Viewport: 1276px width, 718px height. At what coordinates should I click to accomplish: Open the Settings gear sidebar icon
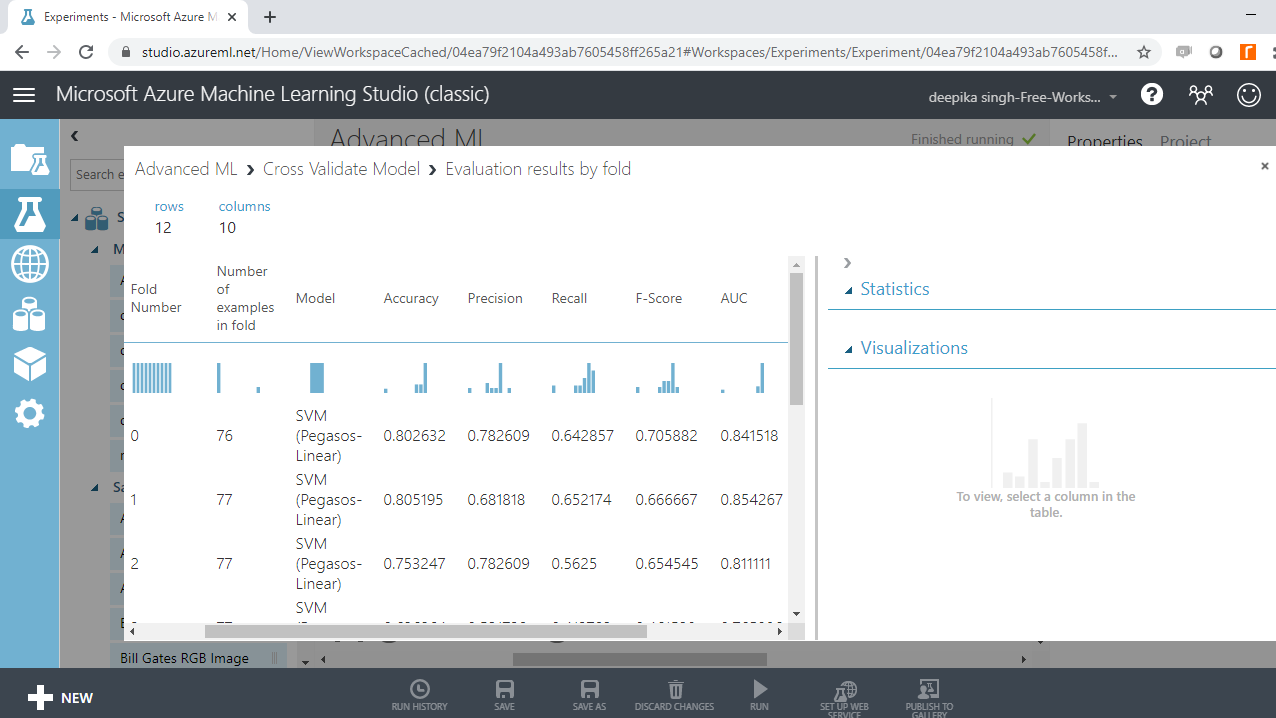pyautogui.click(x=29, y=414)
